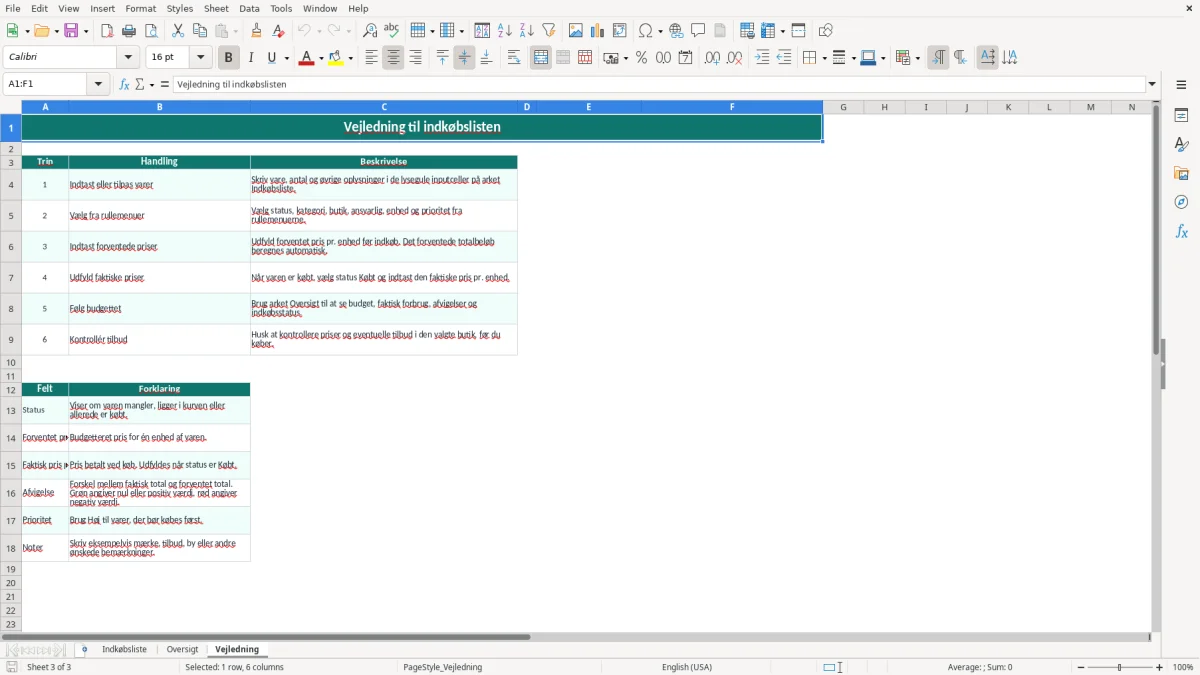Define print area icon
Image resolution: width=1200 pixels, height=675 pixels.
(x=747, y=31)
